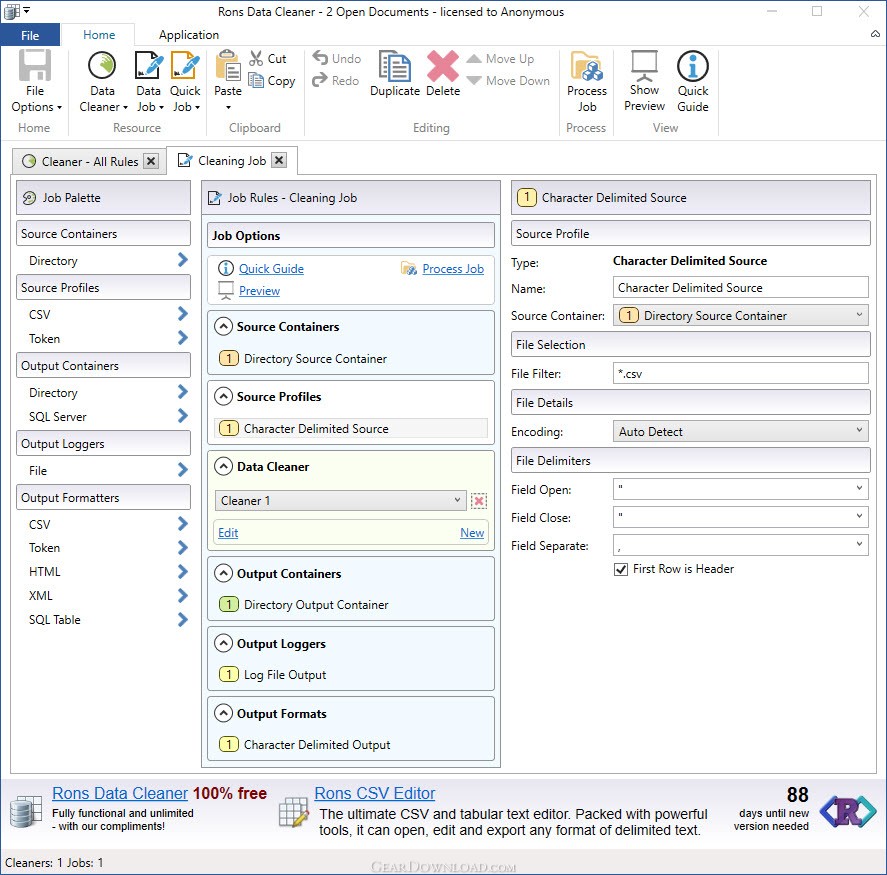Undo the last action
Image resolution: width=887 pixels, height=875 pixels.
pyautogui.click(x=337, y=58)
